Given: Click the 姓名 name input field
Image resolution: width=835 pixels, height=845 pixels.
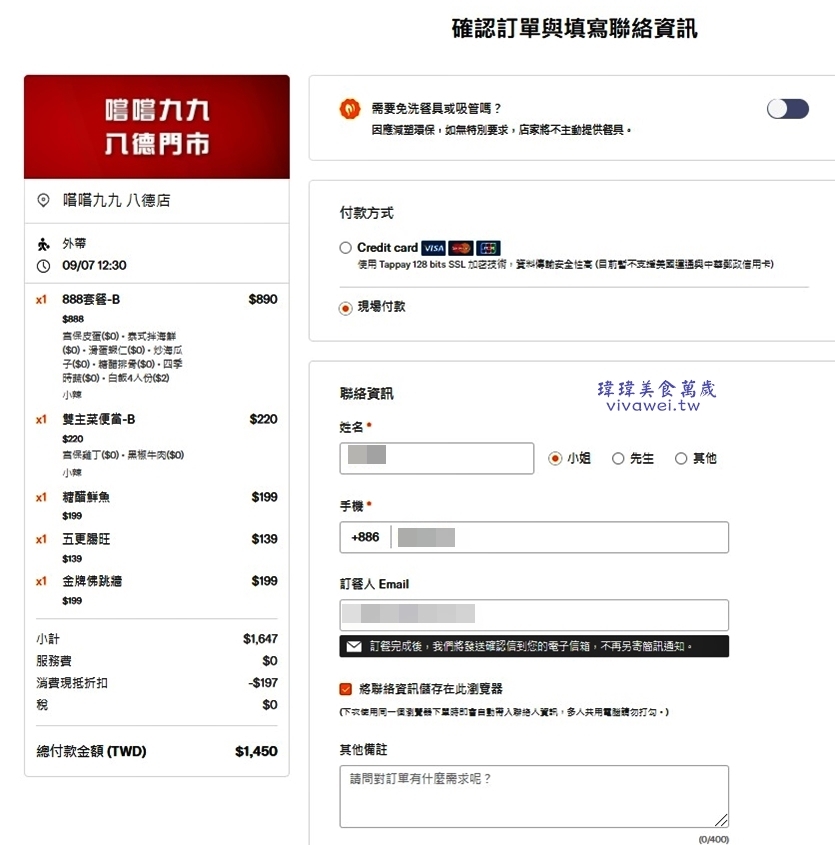Looking at the screenshot, I should pyautogui.click(x=436, y=459).
